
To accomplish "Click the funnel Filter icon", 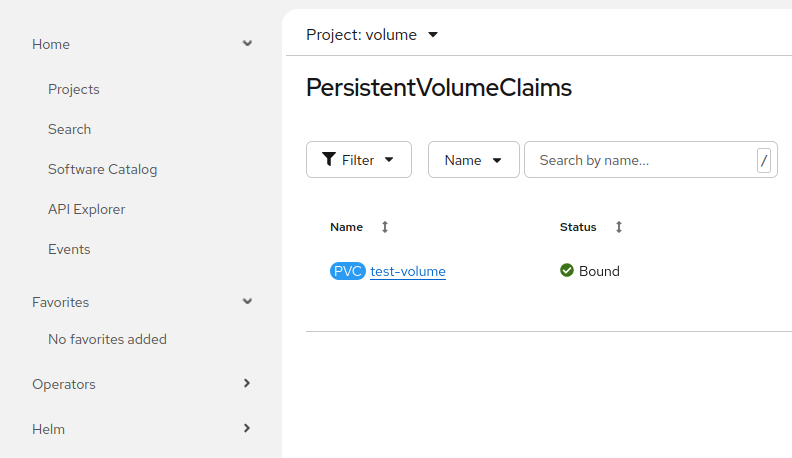I will 329,160.
